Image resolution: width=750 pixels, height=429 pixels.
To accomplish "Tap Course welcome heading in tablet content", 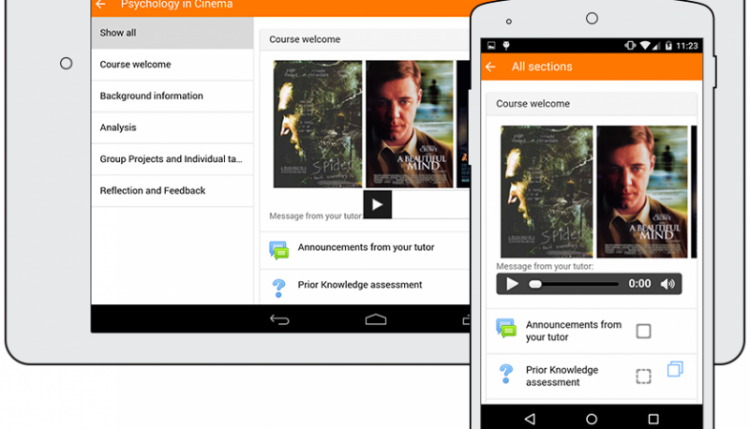I will coord(305,39).
